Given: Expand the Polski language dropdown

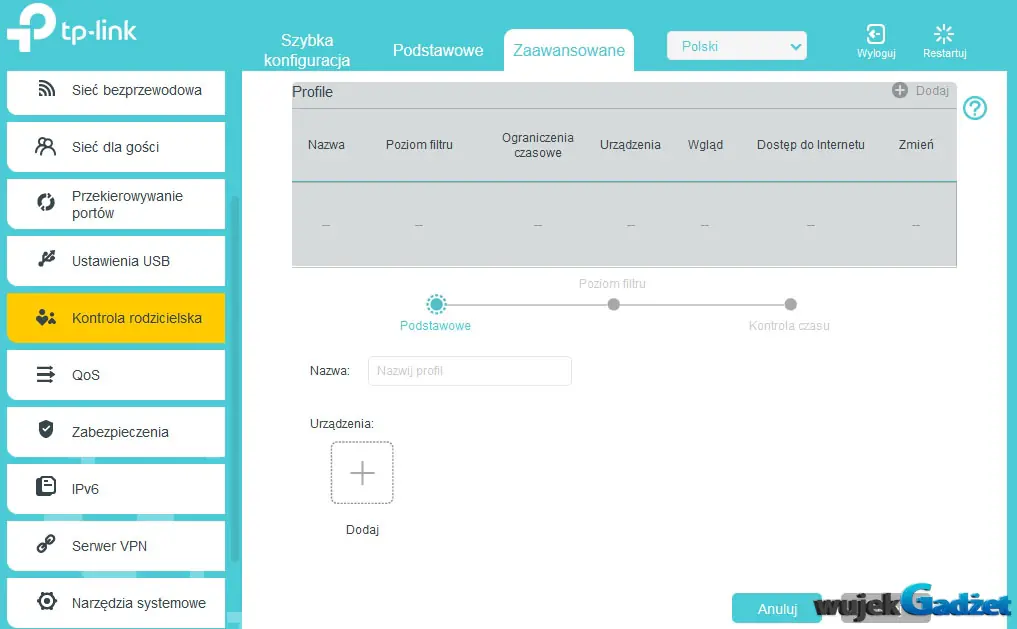Looking at the screenshot, I should (737, 46).
